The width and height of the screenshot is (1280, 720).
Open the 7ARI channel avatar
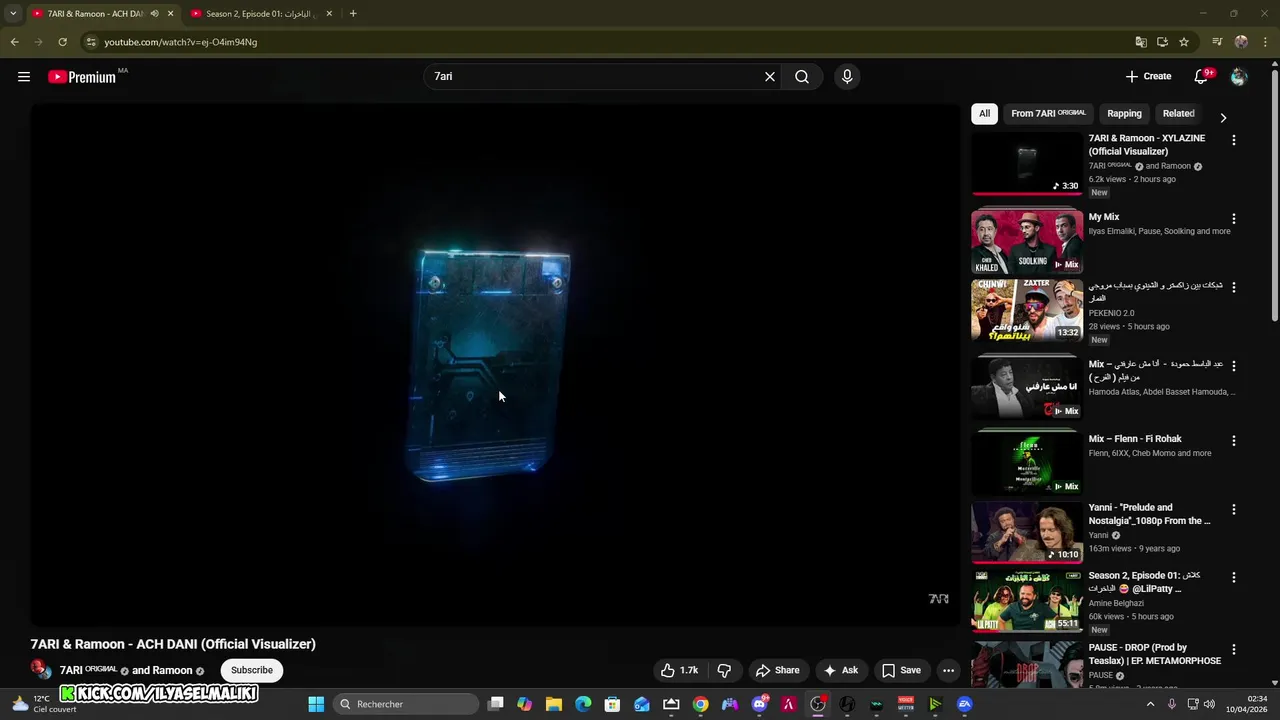41,669
